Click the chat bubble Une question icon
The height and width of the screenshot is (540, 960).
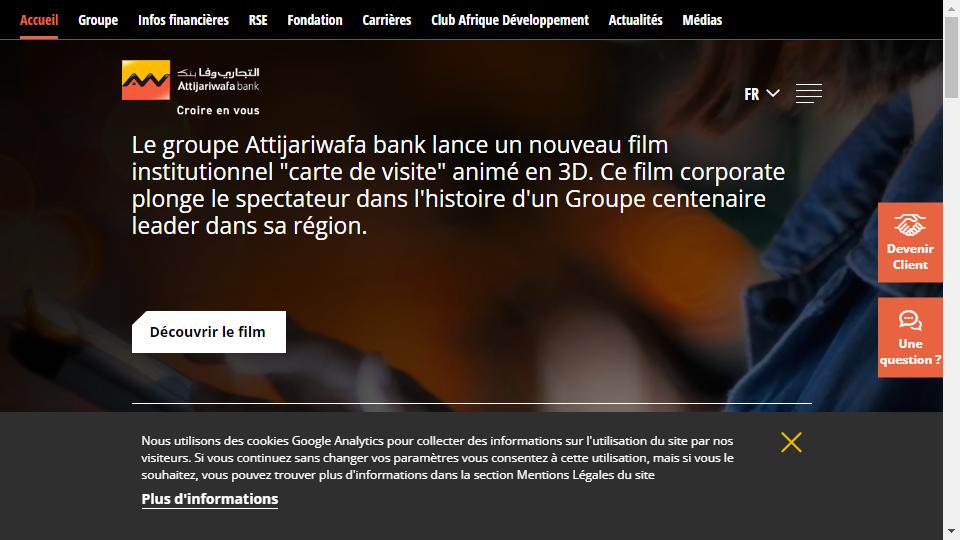coord(910,320)
